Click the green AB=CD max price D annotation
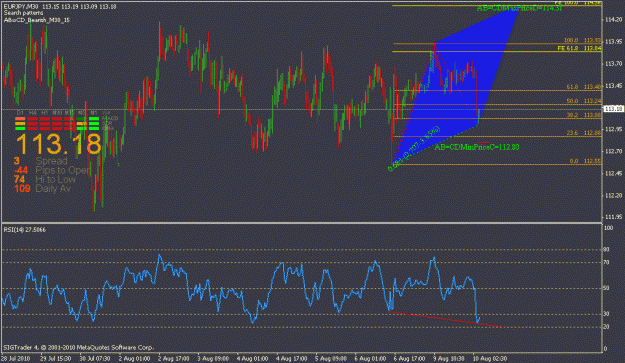The image size is (625, 363). (x=519, y=8)
